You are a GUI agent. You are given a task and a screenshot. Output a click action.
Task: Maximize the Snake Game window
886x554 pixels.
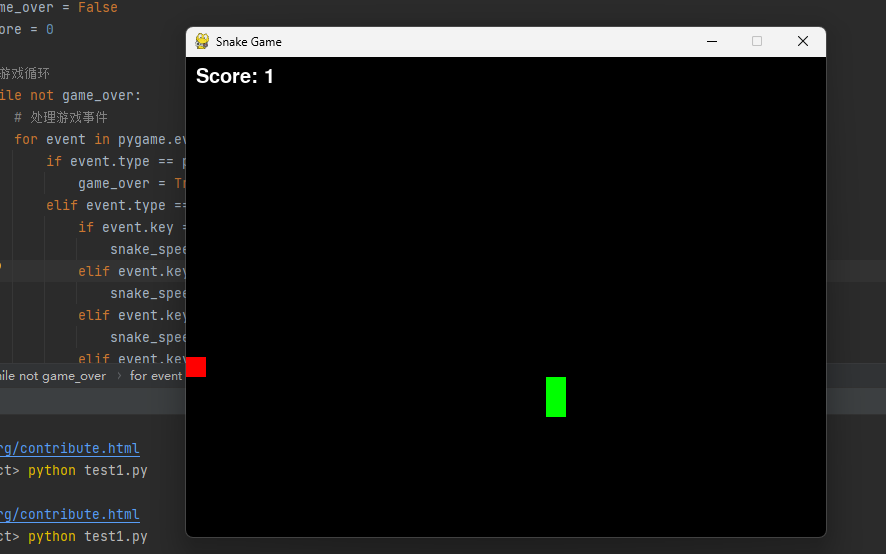[757, 41]
